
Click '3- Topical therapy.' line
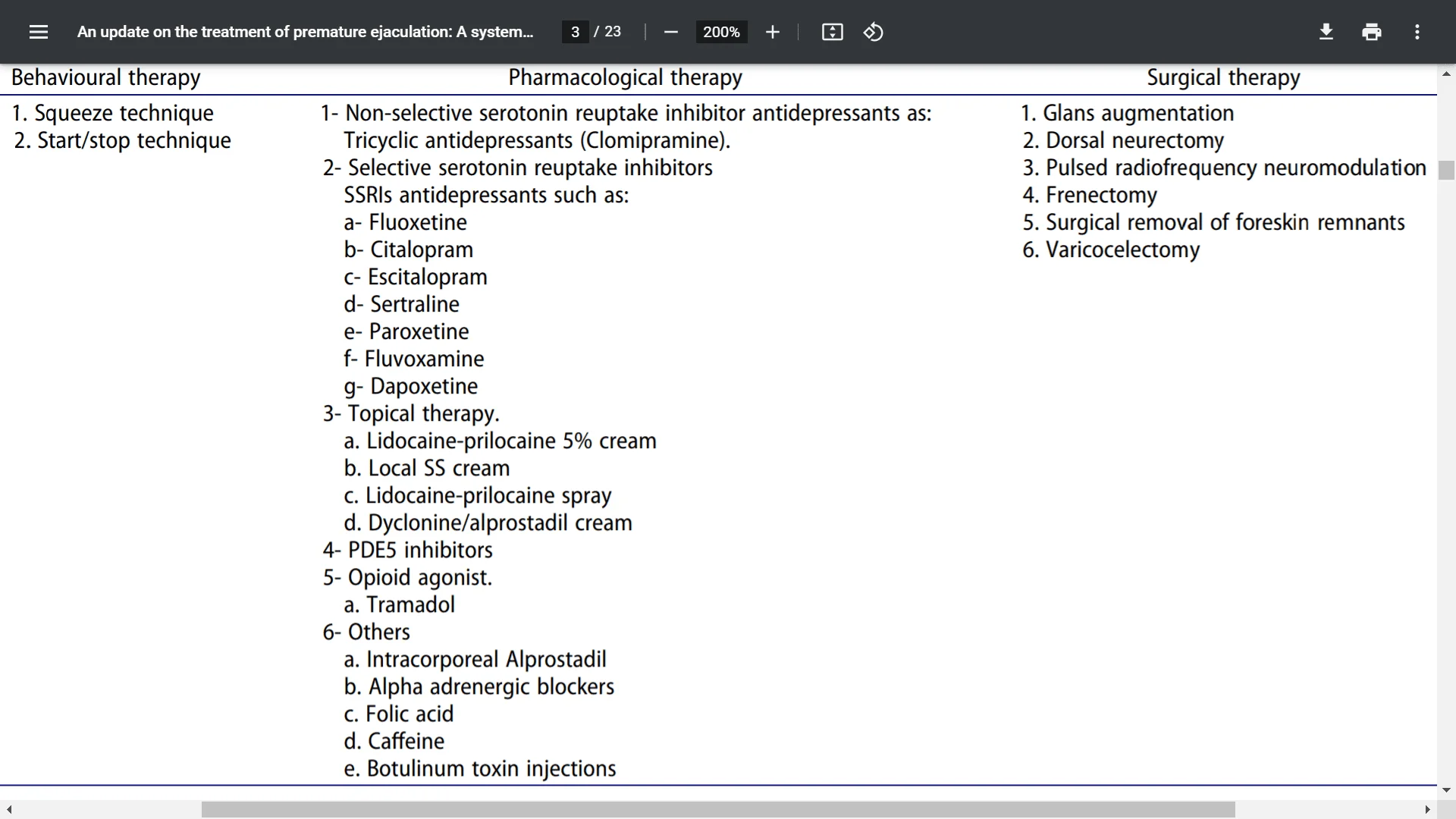[411, 413]
